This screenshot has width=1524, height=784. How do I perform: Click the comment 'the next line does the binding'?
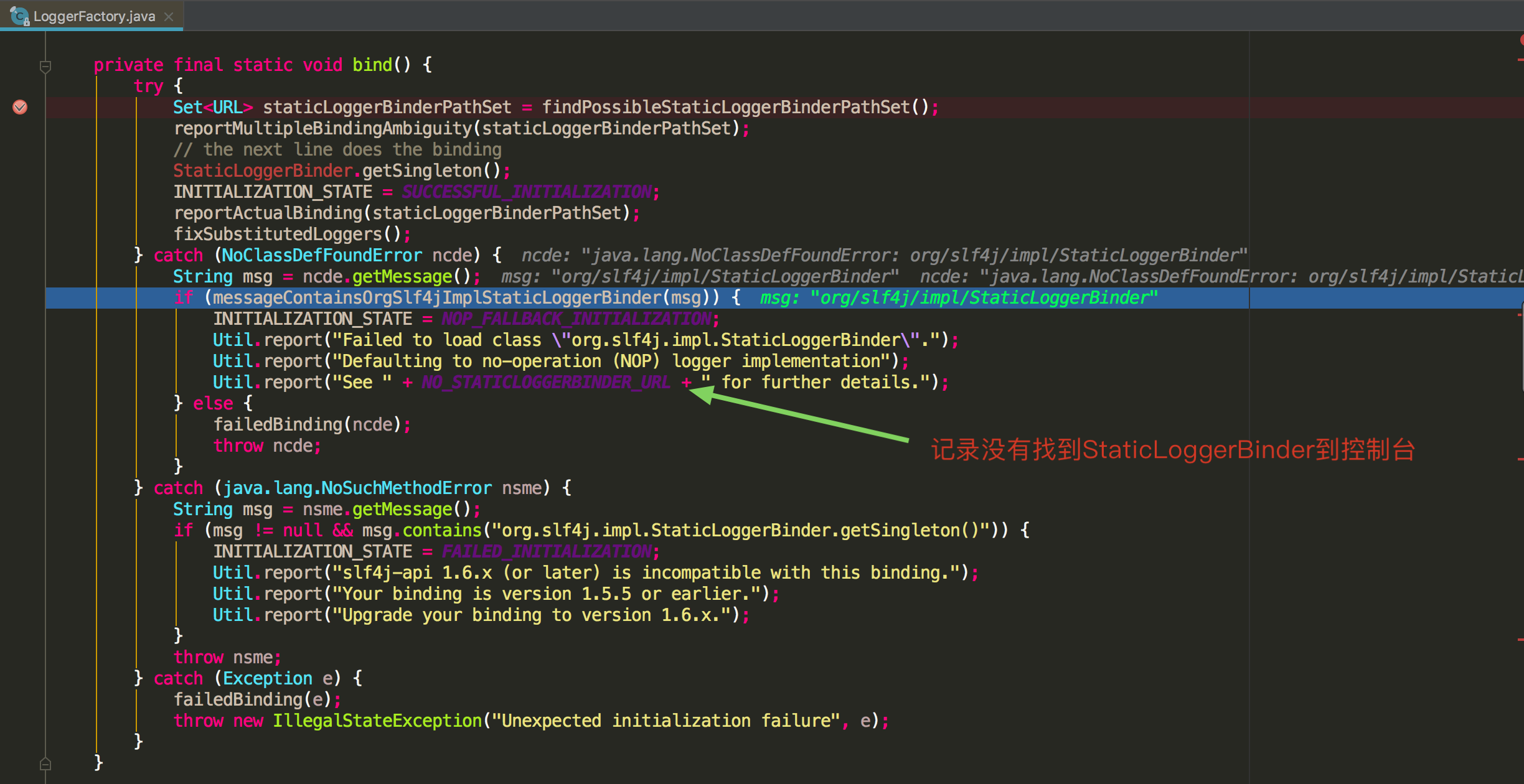pos(337,149)
